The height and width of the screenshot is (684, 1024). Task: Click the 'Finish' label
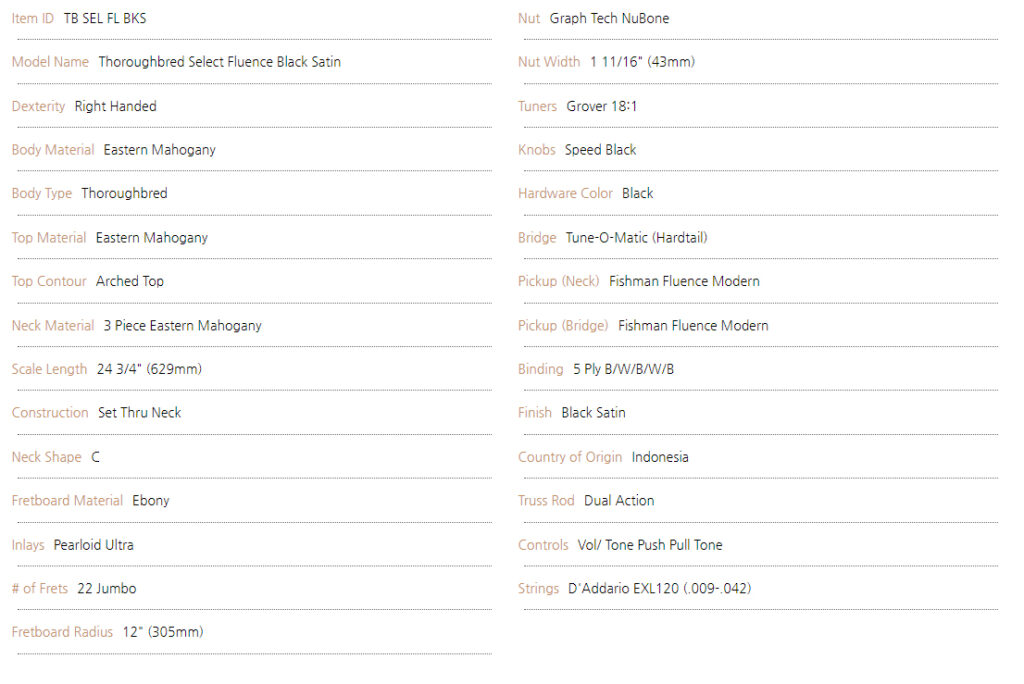coord(535,413)
